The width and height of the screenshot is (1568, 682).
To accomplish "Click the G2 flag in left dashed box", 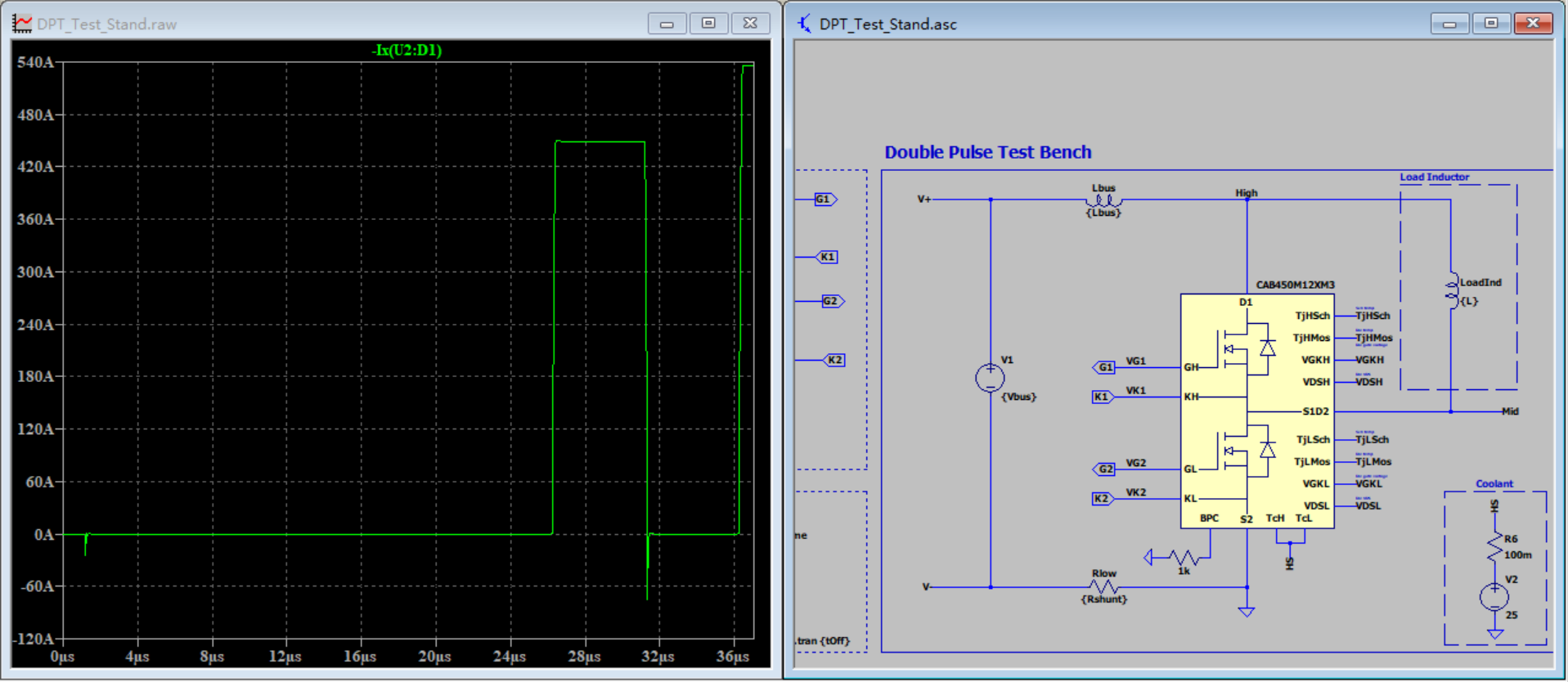I will [833, 301].
